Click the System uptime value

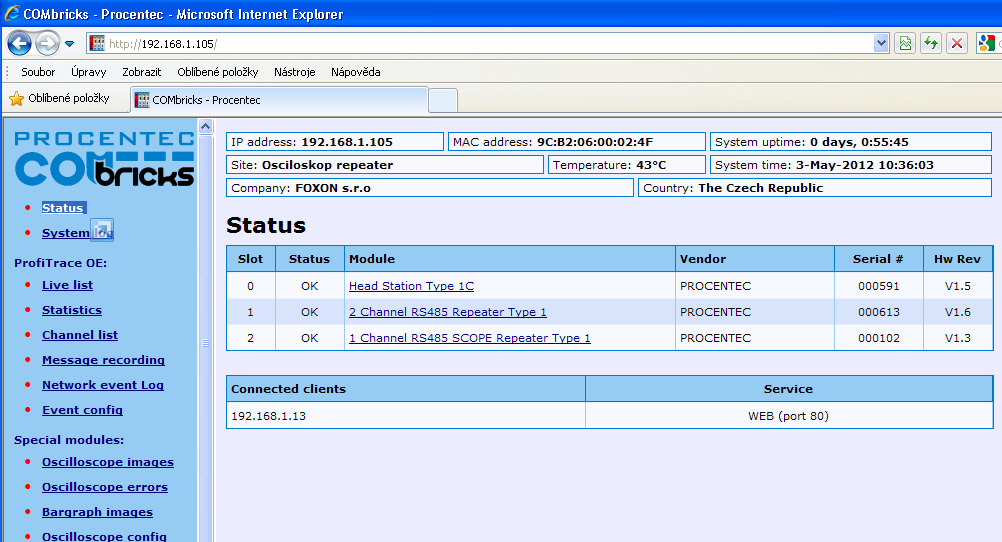pos(859,142)
